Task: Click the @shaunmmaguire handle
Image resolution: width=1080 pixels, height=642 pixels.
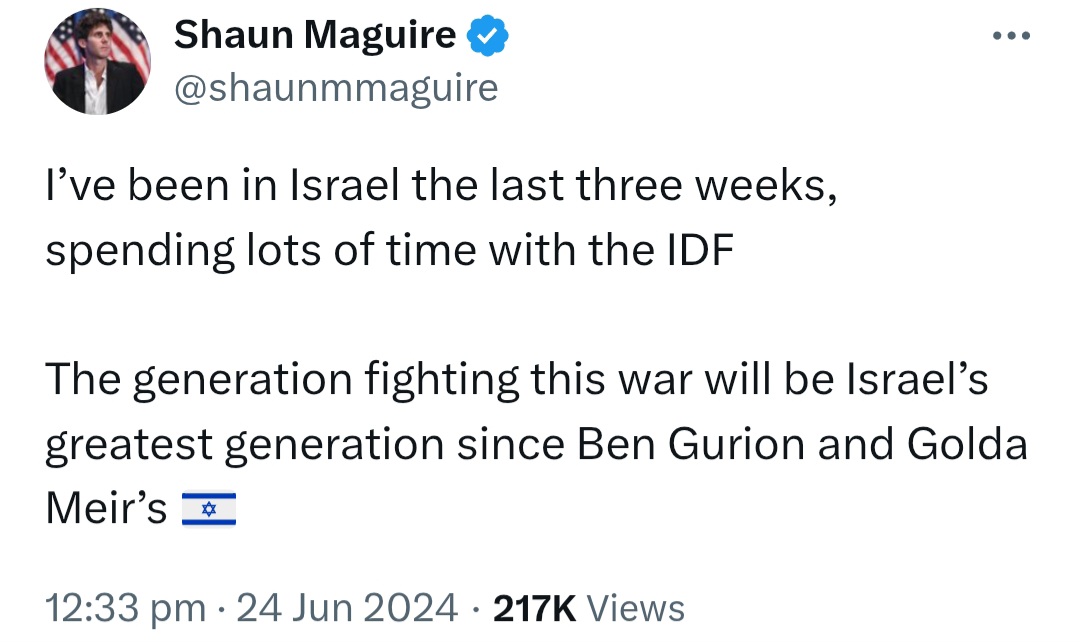Action: coord(336,88)
